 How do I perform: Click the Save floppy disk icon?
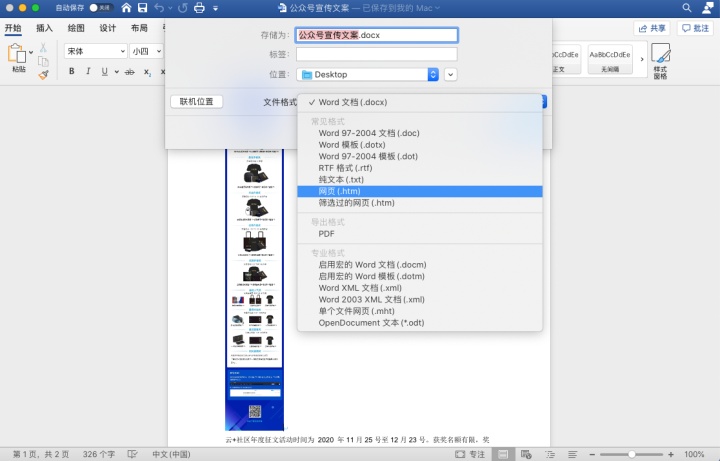click(143, 8)
